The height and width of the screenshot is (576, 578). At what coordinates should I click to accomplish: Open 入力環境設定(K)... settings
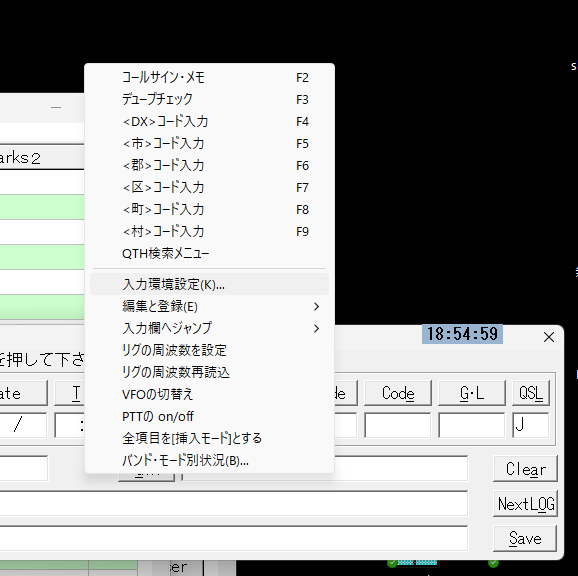click(x=209, y=284)
